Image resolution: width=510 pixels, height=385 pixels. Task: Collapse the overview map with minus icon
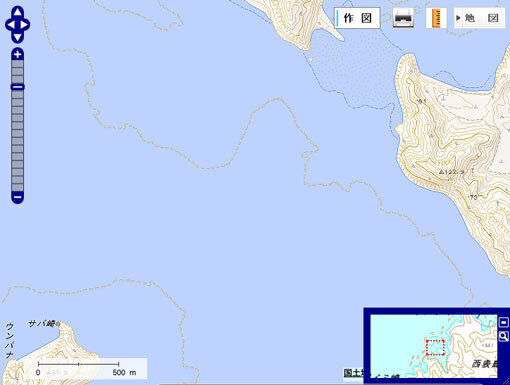click(503, 322)
